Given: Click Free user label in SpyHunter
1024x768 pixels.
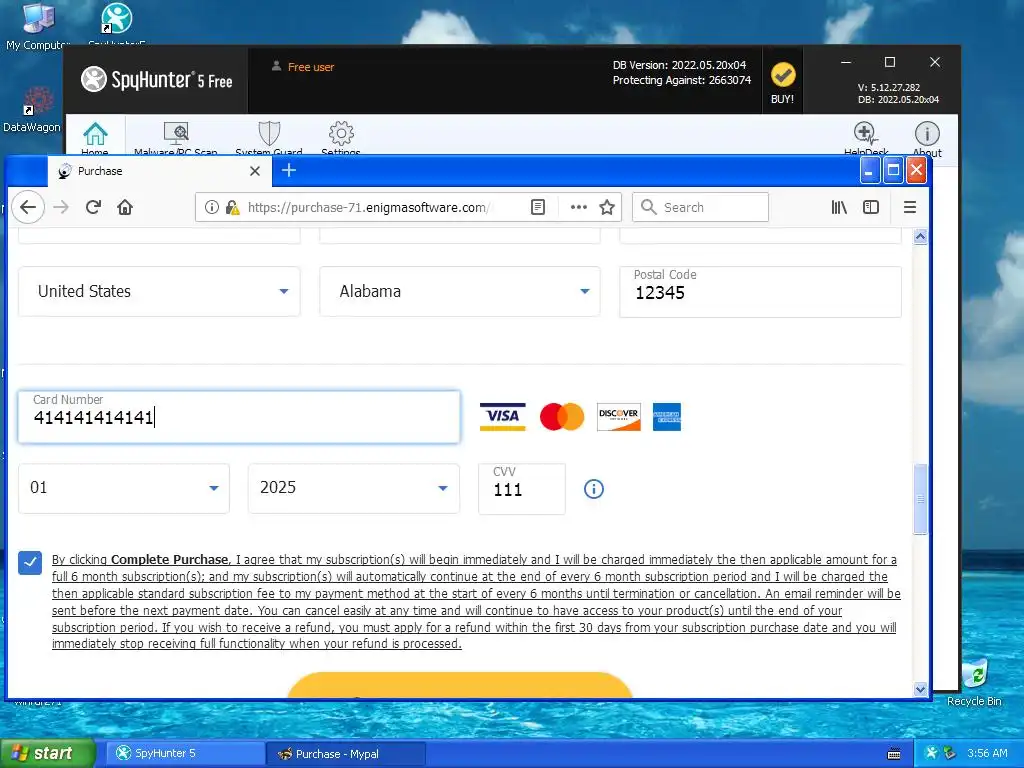Looking at the screenshot, I should pyautogui.click(x=311, y=67).
